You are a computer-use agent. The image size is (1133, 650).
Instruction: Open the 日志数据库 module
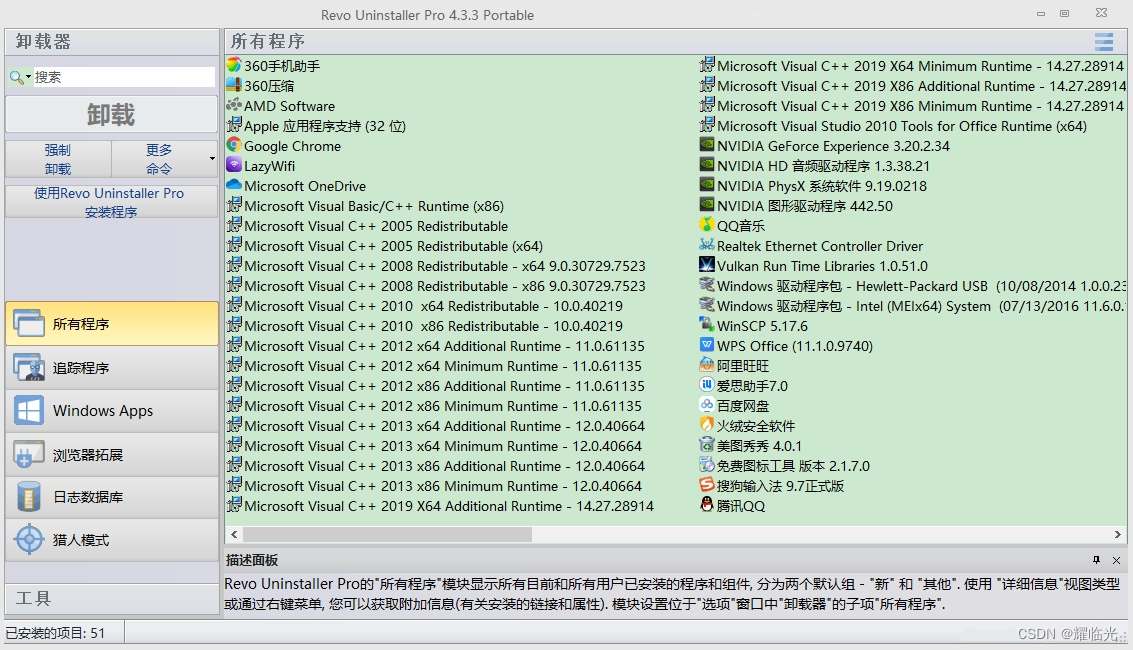point(112,497)
